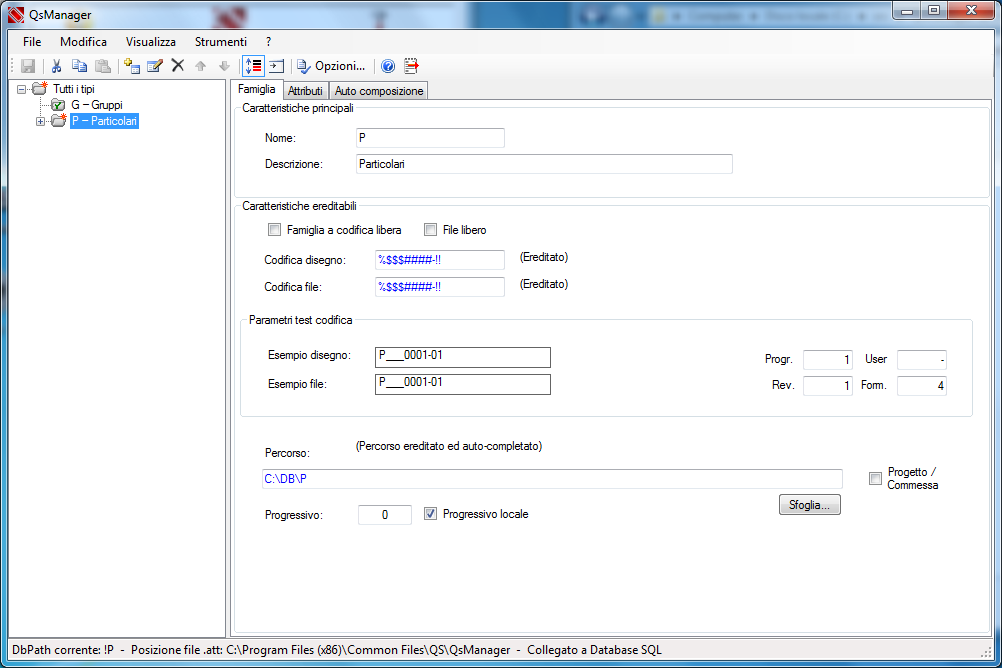Click the QsManager title bar app icon
1002x668 pixels.
coord(16,15)
